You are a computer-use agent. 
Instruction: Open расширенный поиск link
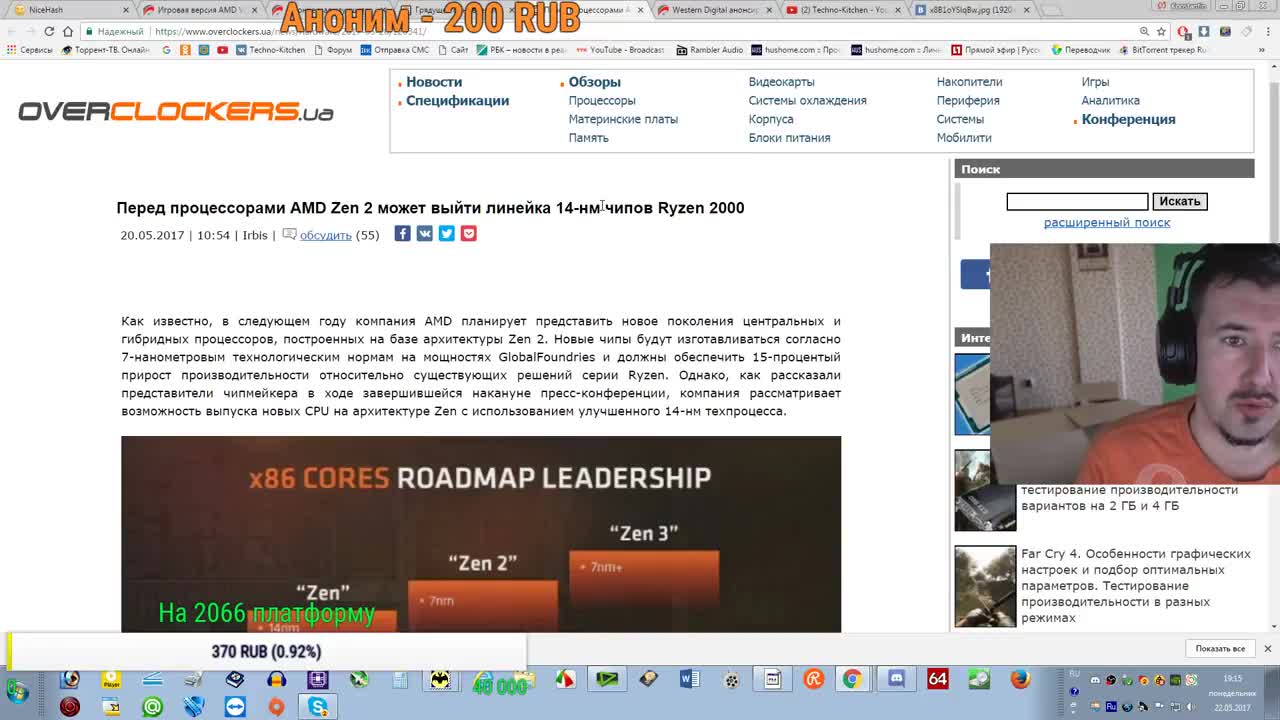pos(1107,223)
